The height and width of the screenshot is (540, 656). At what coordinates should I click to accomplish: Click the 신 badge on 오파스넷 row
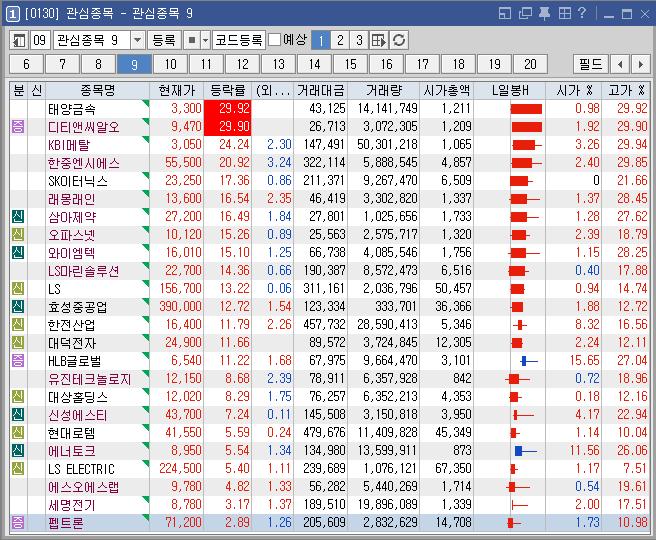coord(18,235)
